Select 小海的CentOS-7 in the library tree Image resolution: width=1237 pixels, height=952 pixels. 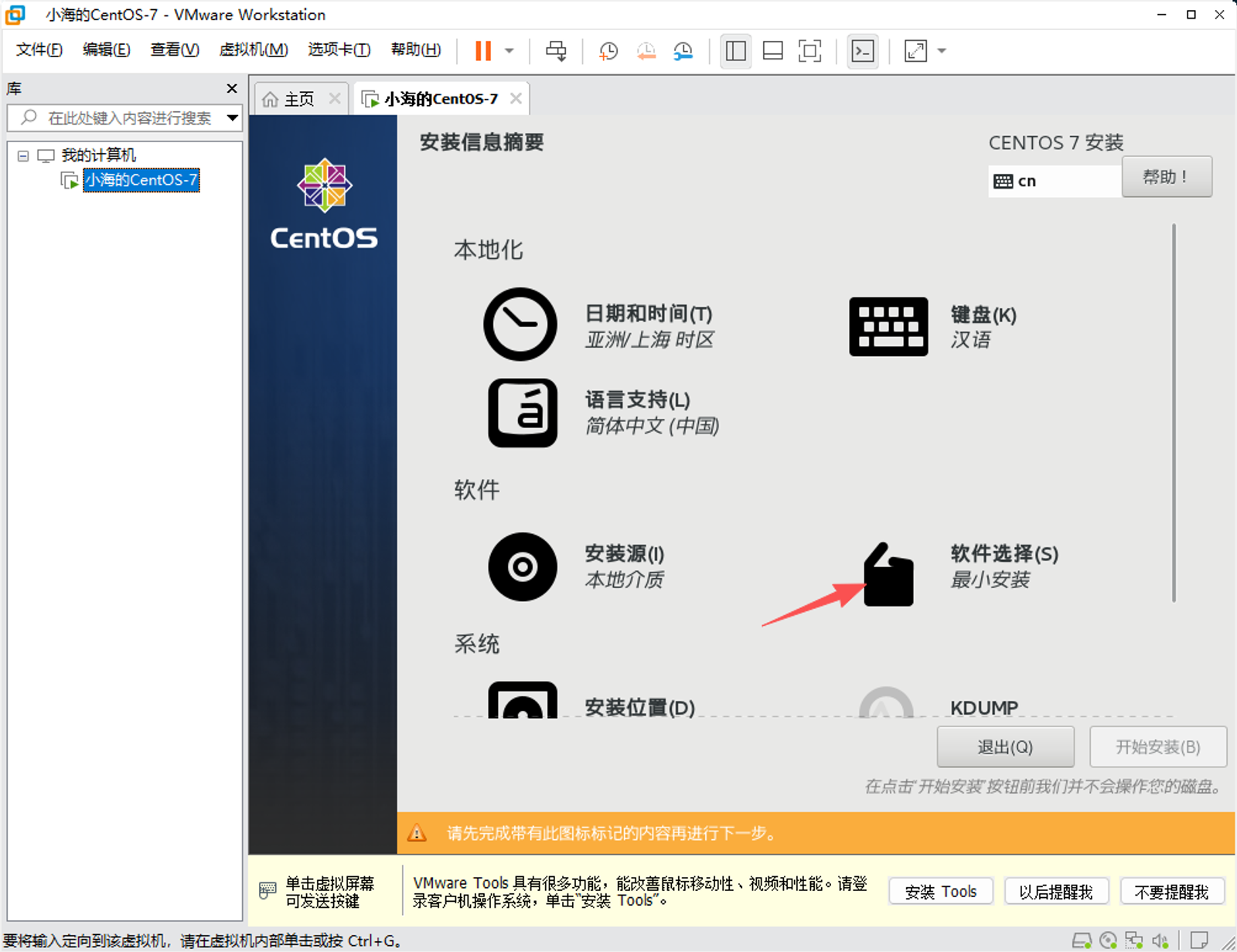[141, 180]
